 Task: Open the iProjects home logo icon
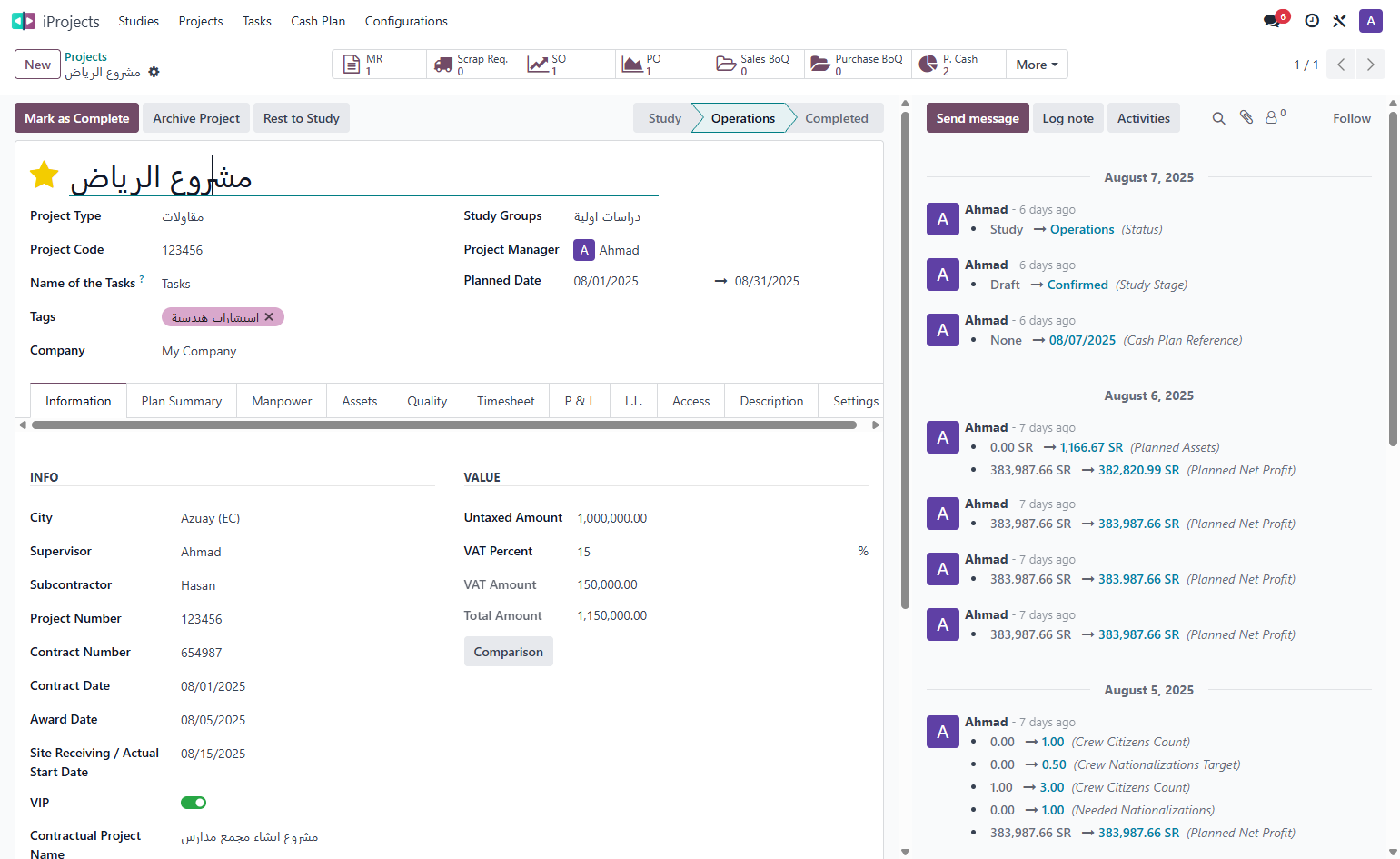pos(24,21)
